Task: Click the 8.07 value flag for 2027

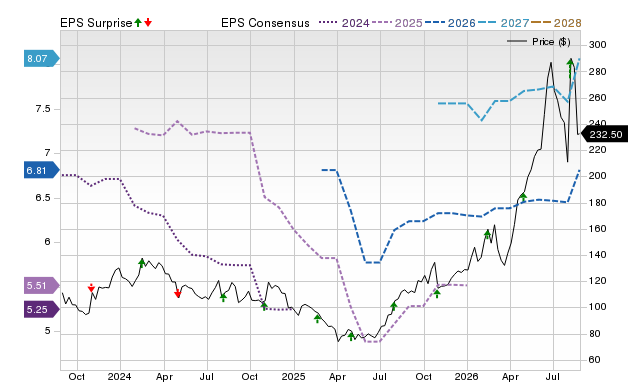Action: tap(42, 59)
